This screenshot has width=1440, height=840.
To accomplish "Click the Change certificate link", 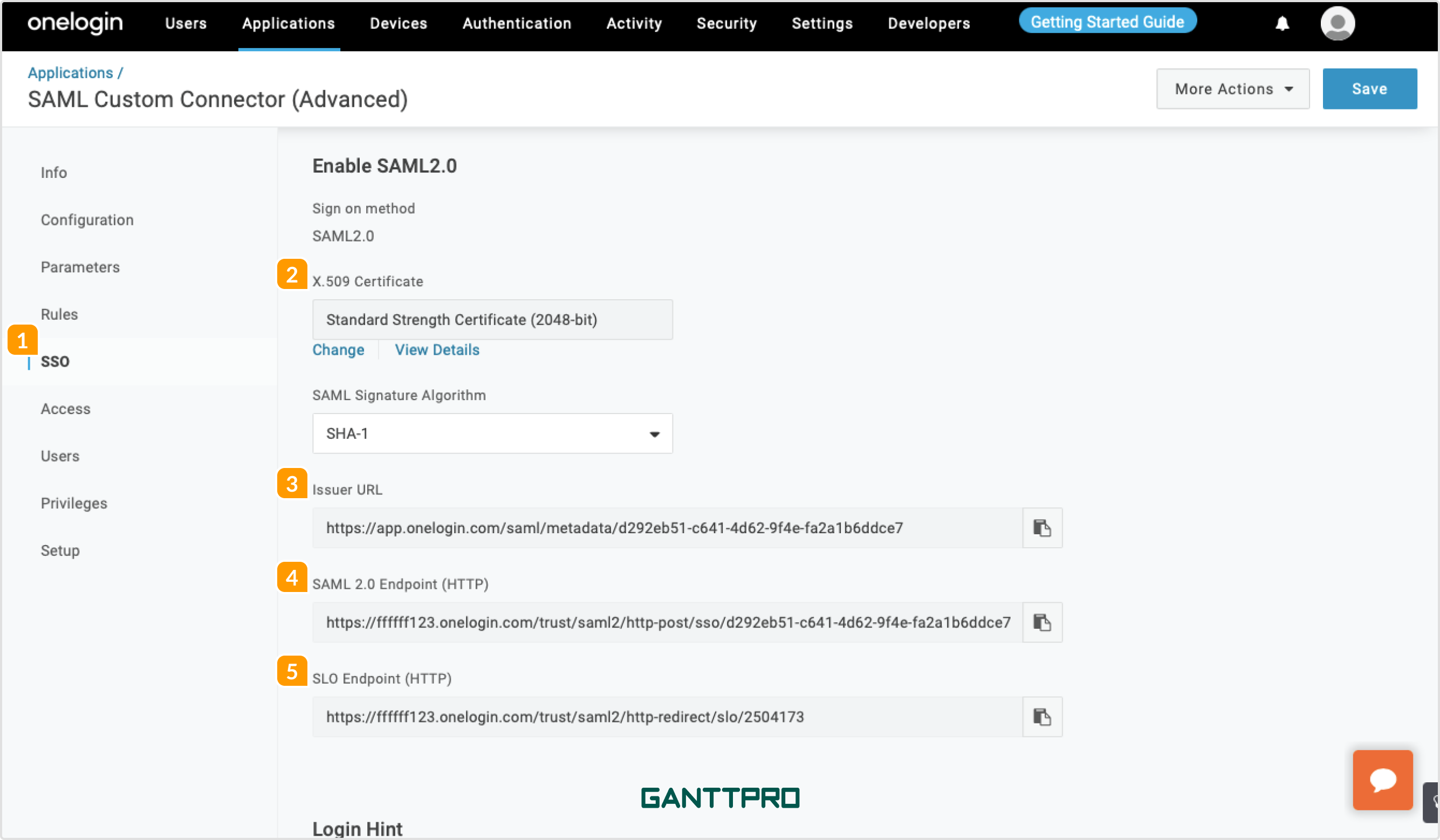I will point(338,350).
